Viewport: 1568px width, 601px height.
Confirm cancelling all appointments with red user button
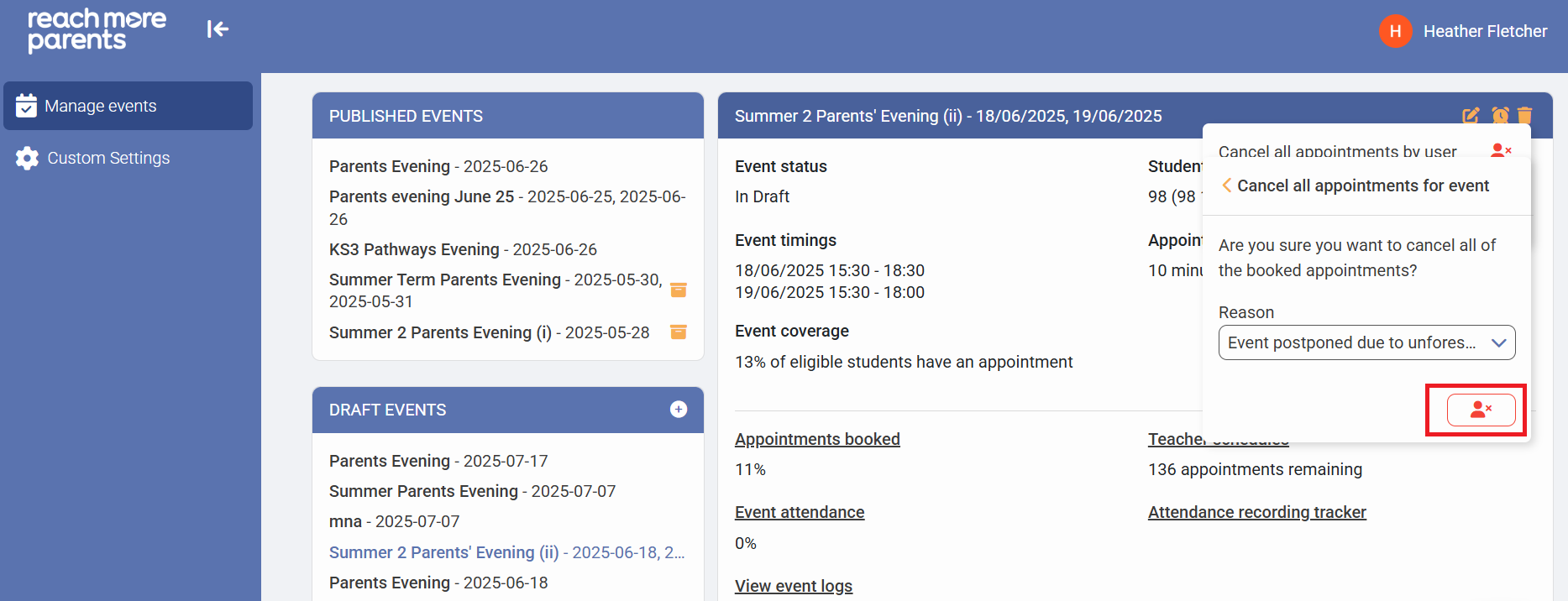(x=1481, y=410)
